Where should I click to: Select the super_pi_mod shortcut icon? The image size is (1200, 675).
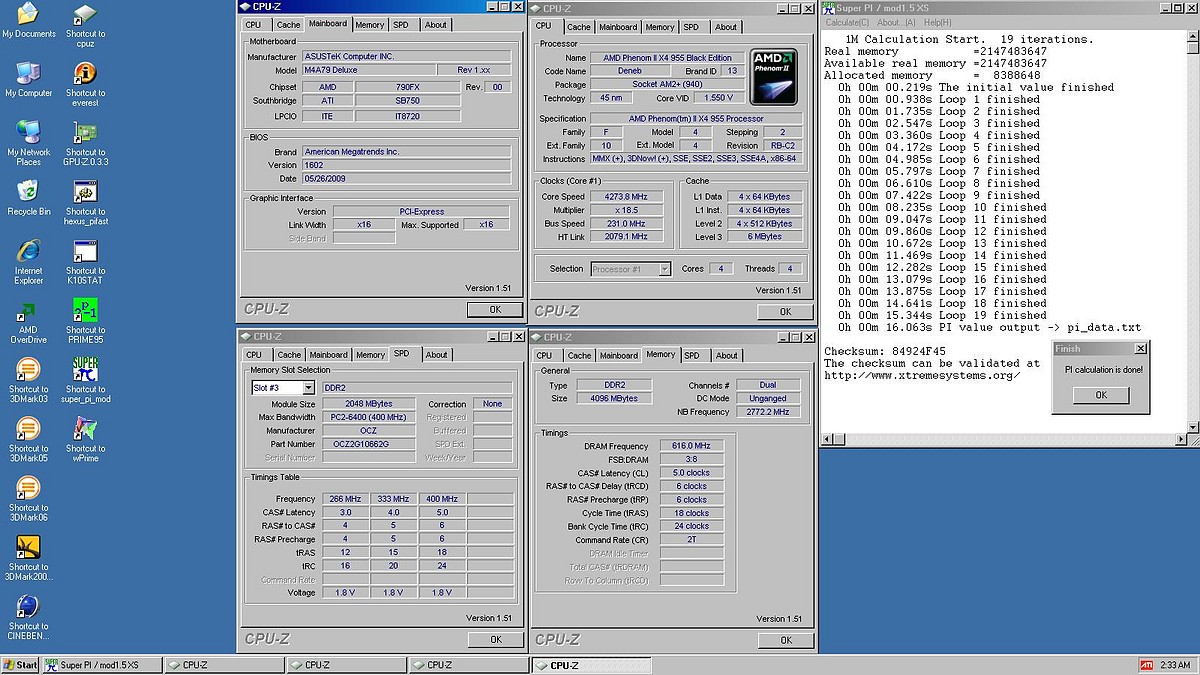coord(86,381)
